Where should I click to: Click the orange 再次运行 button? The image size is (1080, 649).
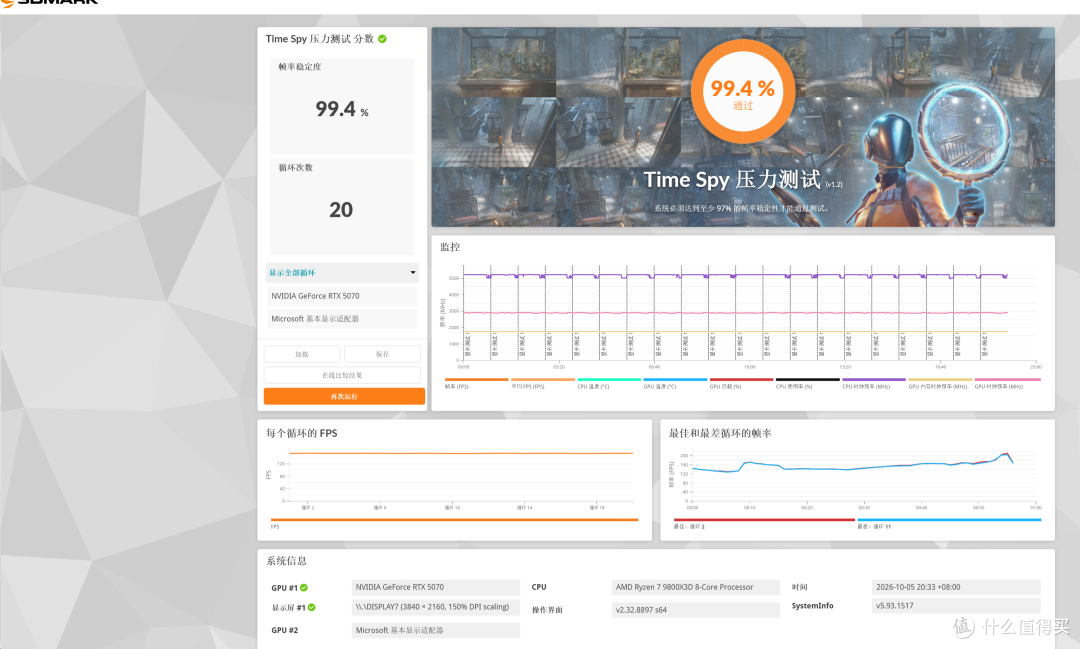344,397
